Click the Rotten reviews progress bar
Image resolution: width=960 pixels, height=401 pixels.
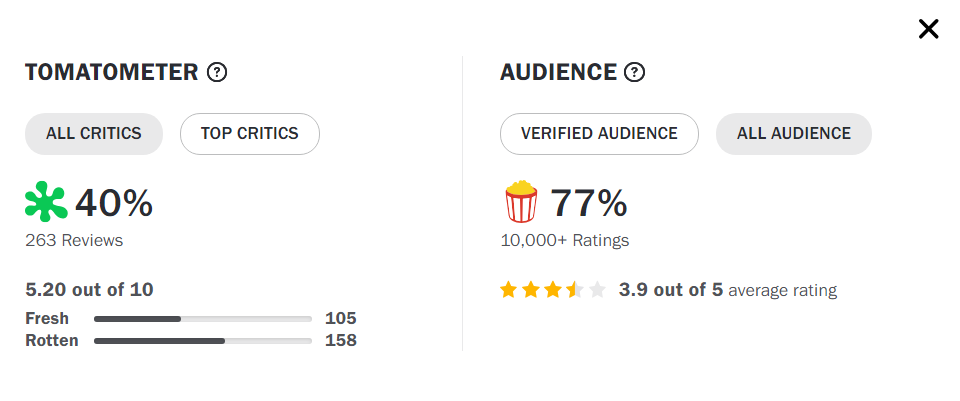pos(202,341)
